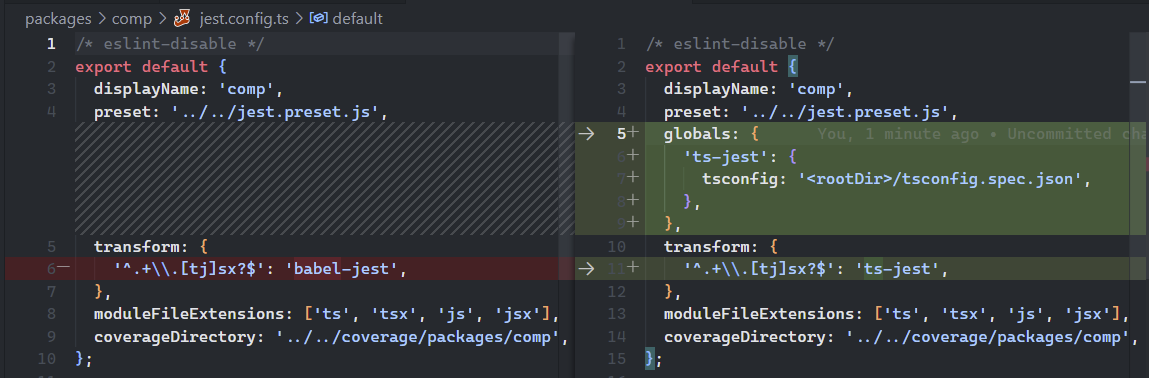Click the plus marker on added line 5

pyautogui.click(x=632, y=133)
